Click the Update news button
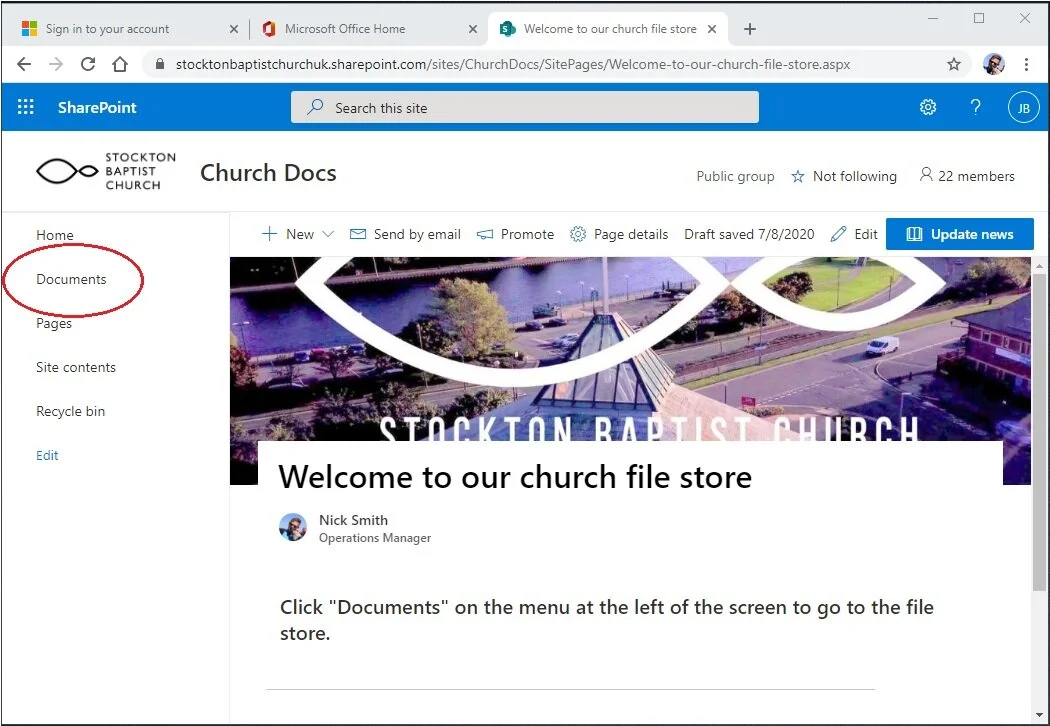 (x=960, y=234)
